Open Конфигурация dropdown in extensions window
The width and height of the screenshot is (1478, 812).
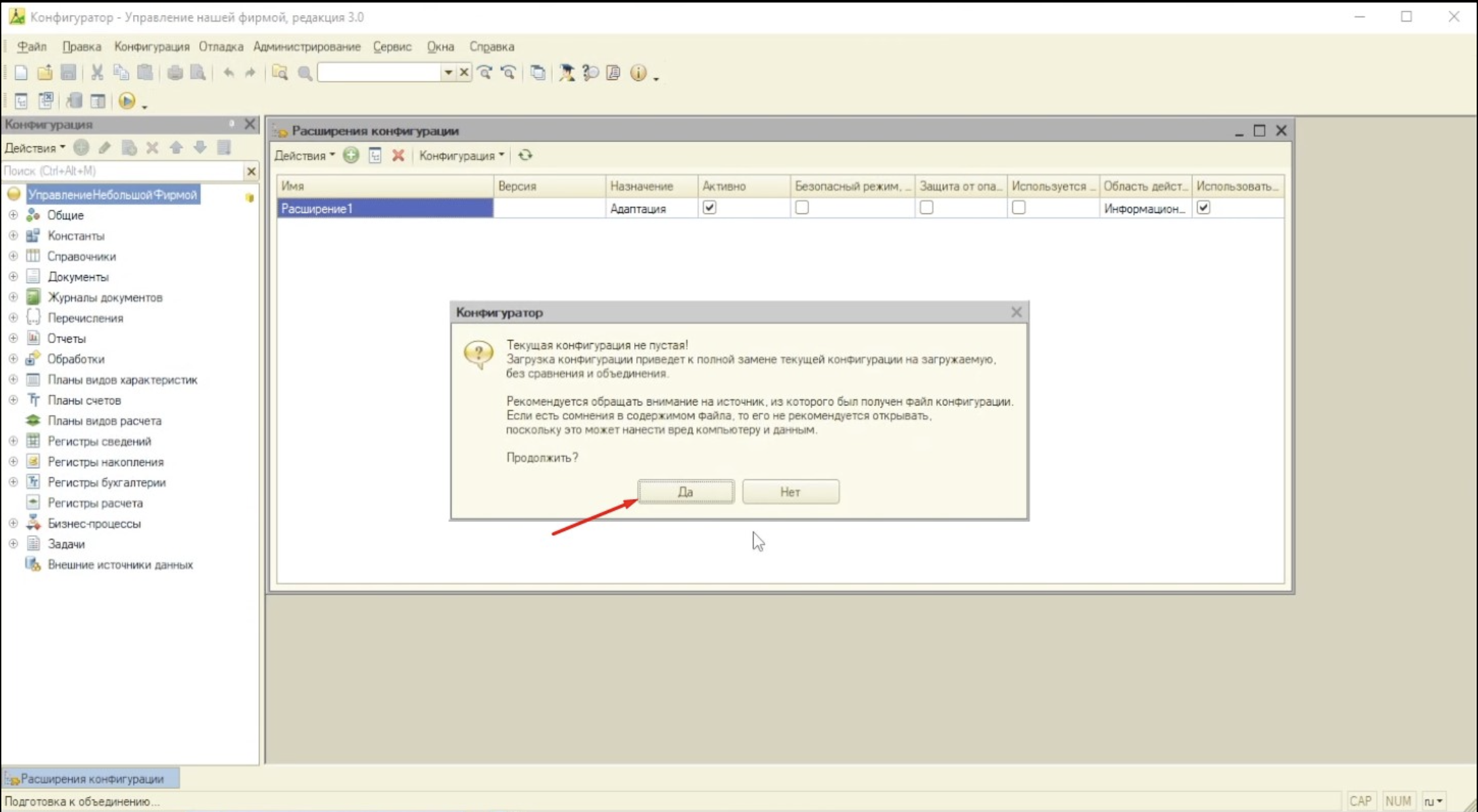[x=461, y=155]
